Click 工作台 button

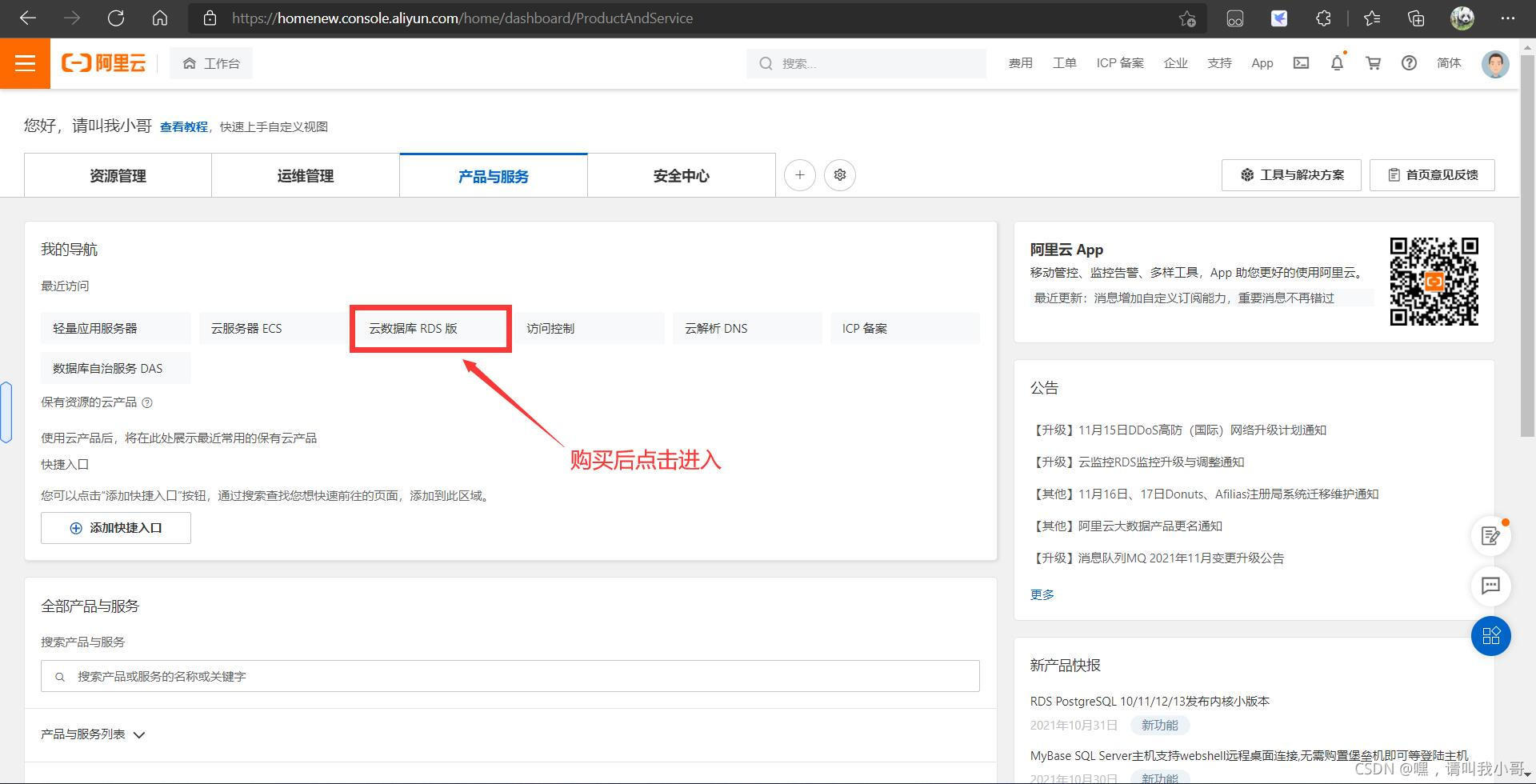[x=211, y=63]
